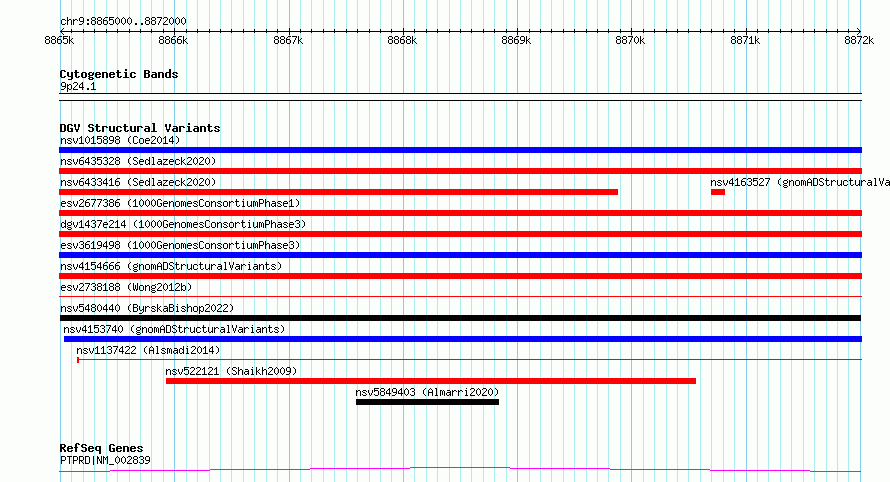
Task: Click the PTPRD|NM_002839 gene label
Action: (105, 460)
